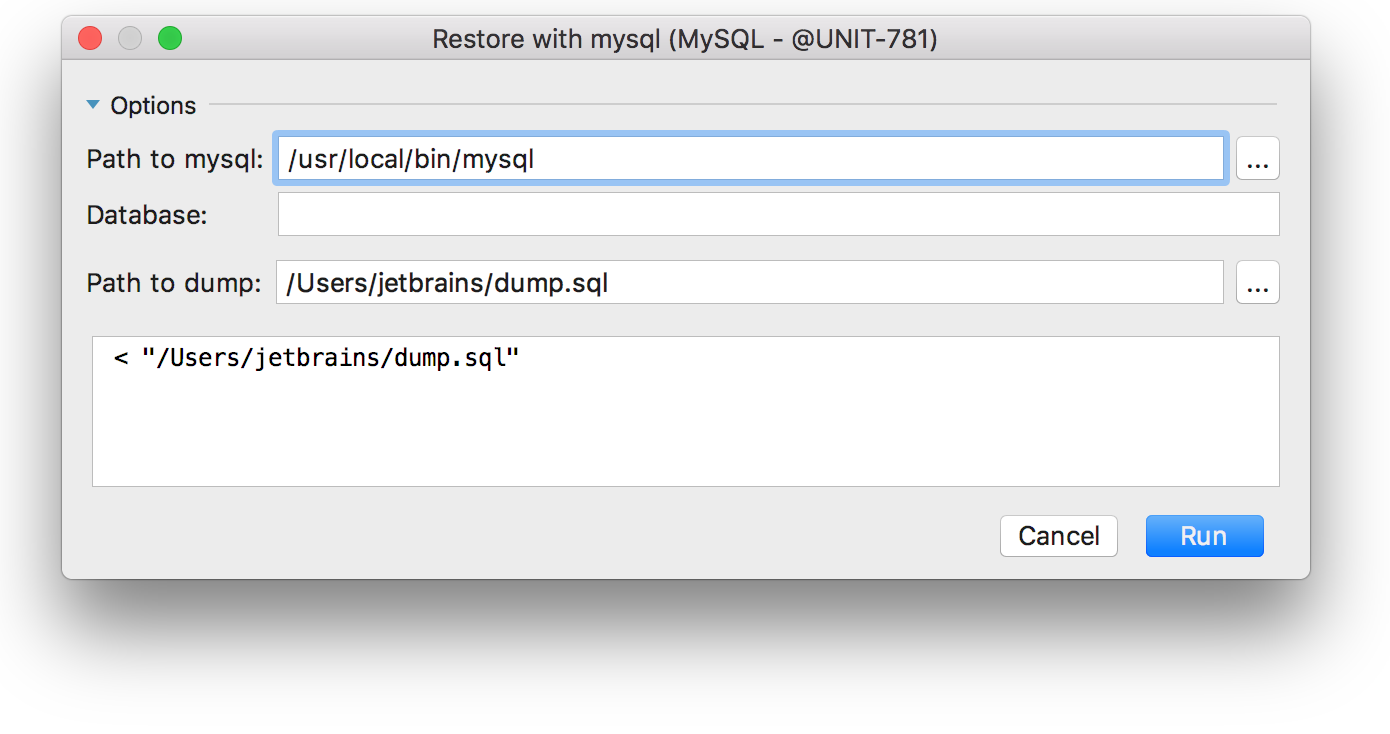Click the green zoom window button
Image resolution: width=1390 pixels, height=734 pixels.
tap(170, 39)
